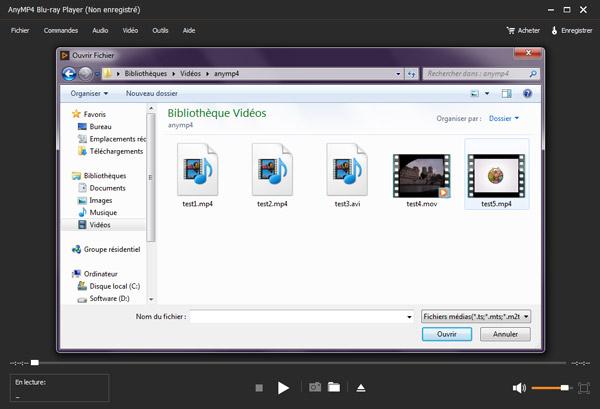Viewport: 600px width, 409px height.
Task: Click the open folder icon in player bar
Action: [334, 387]
